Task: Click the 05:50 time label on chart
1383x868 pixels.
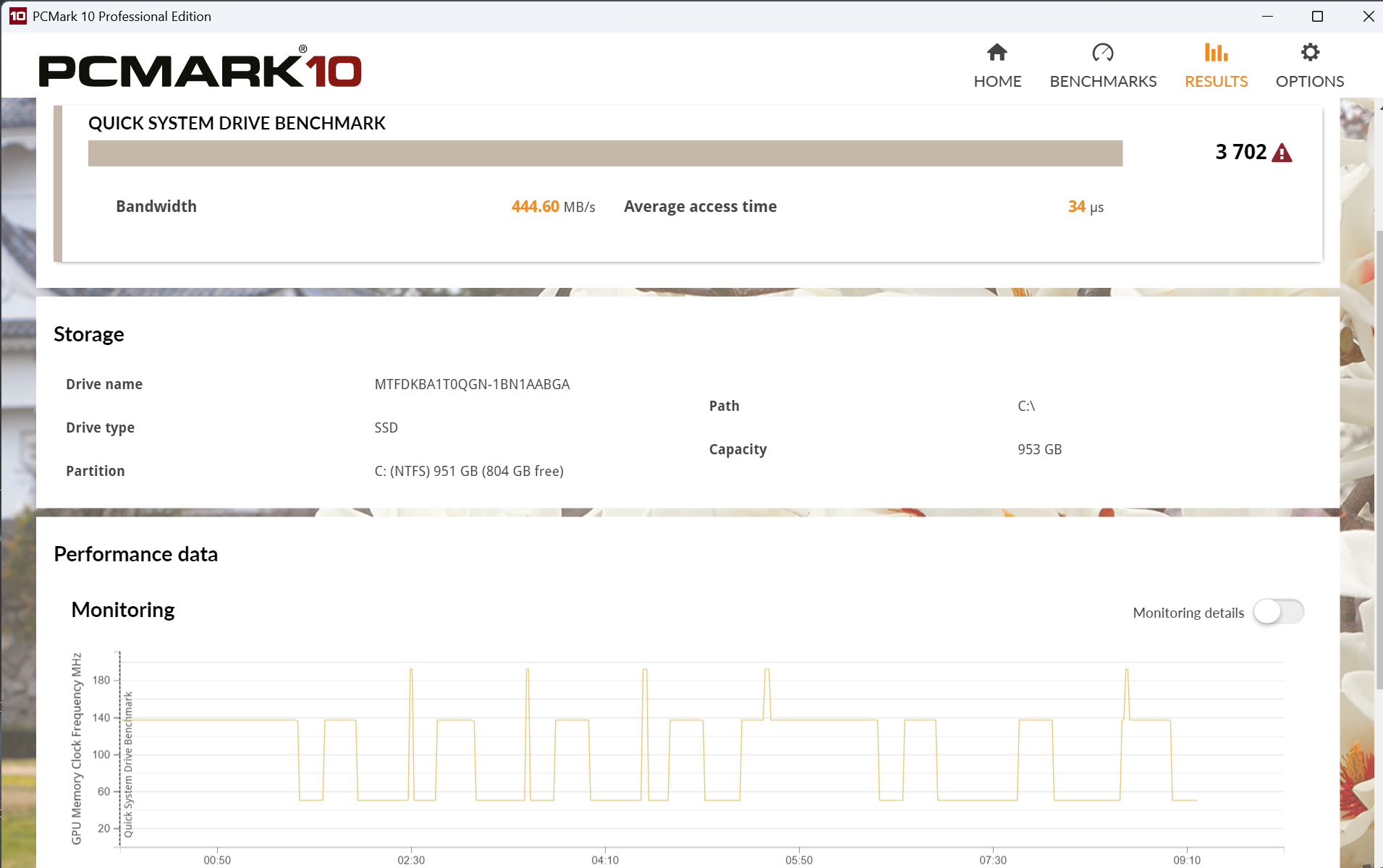Action: [799, 860]
